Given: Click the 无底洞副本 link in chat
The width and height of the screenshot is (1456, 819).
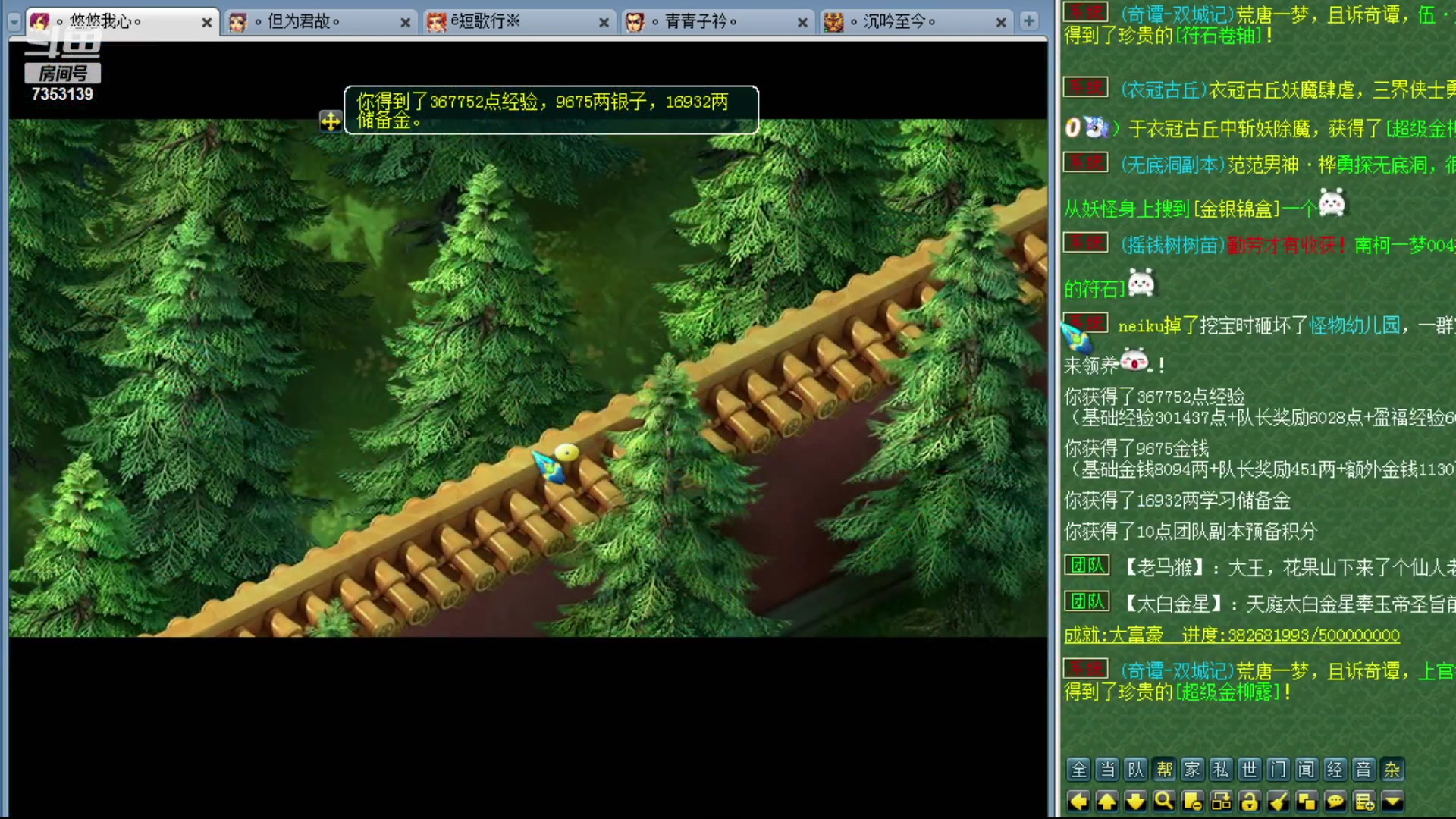Looking at the screenshot, I should (1172, 165).
